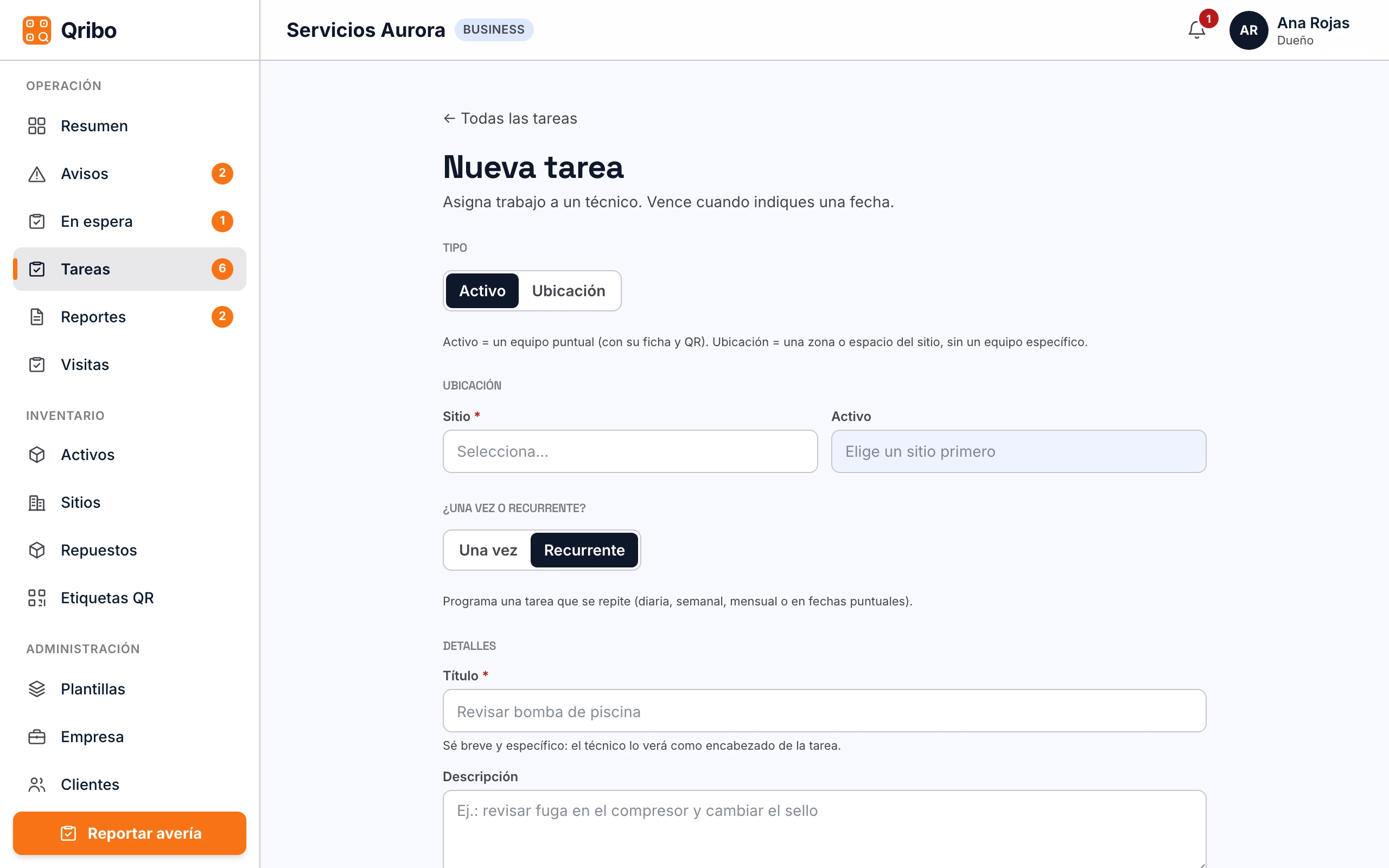The width and height of the screenshot is (1389, 868).
Task: Click into the Título input field
Action: (x=824, y=711)
